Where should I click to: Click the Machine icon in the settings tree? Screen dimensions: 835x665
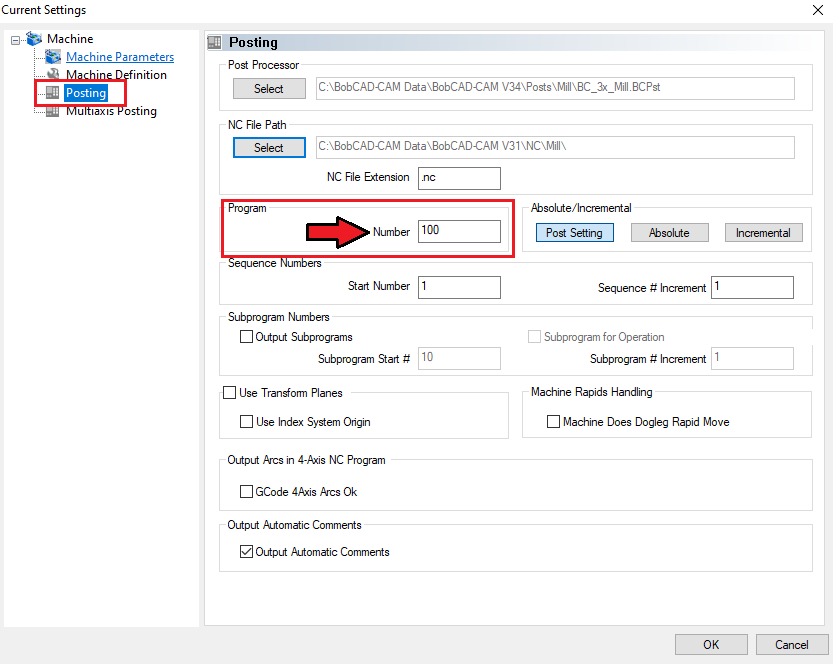tap(33, 39)
